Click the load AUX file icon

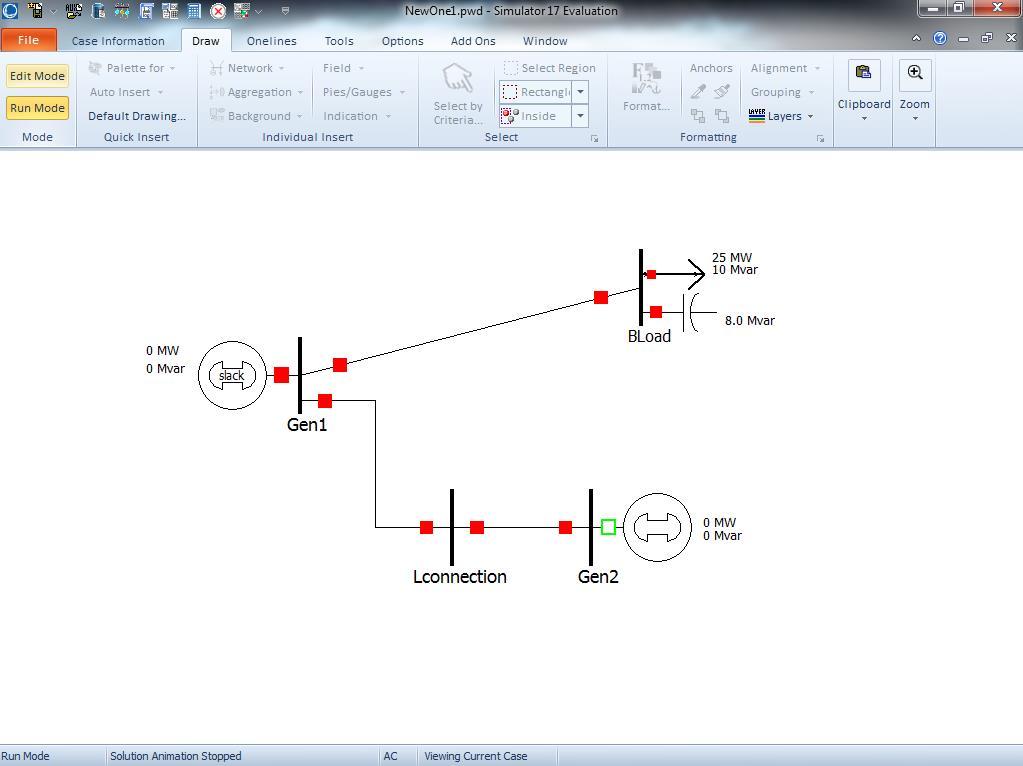pyautogui.click(x=74, y=10)
